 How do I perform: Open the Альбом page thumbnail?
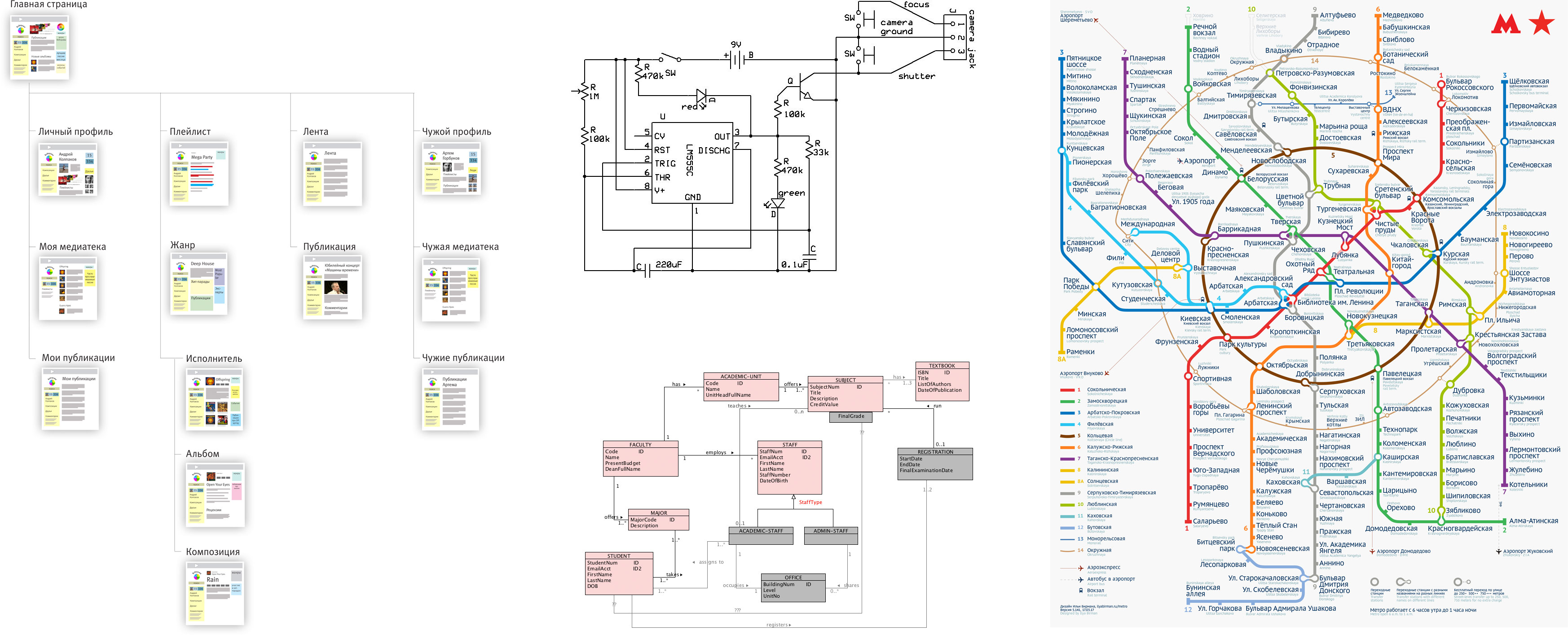215,495
